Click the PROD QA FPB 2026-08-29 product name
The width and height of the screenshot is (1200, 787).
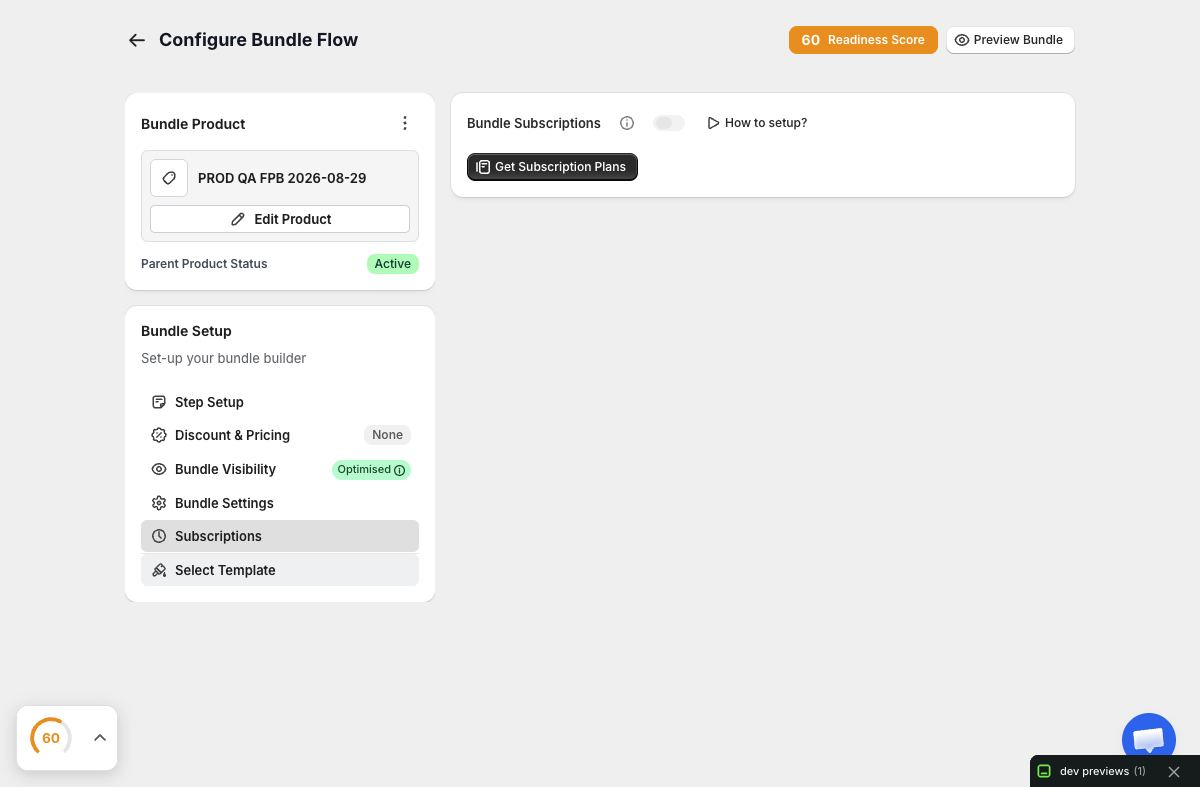(x=282, y=178)
